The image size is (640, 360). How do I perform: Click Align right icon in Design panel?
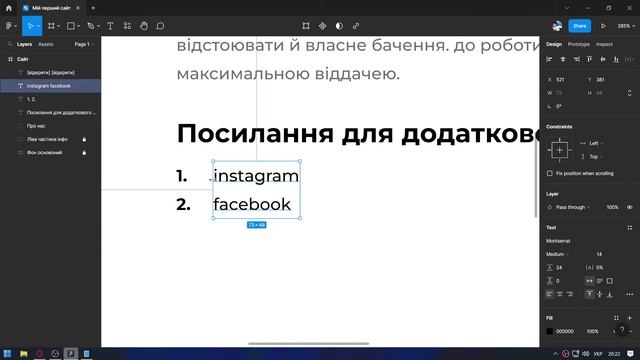(x=576, y=60)
